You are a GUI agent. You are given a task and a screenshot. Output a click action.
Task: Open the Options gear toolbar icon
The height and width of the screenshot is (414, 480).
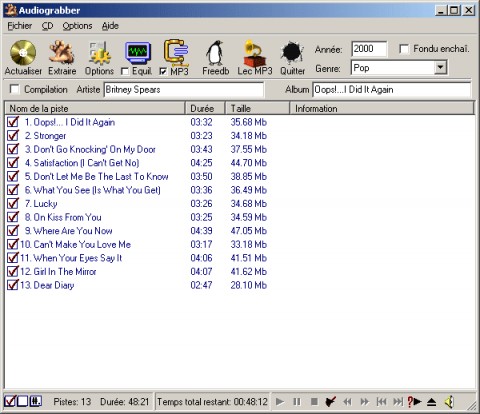(x=99, y=53)
